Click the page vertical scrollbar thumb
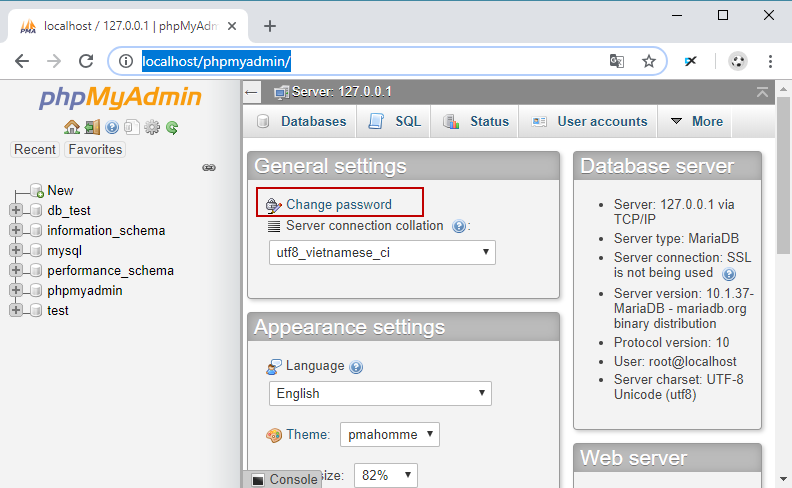The image size is (792, 488). coord(783,177)
